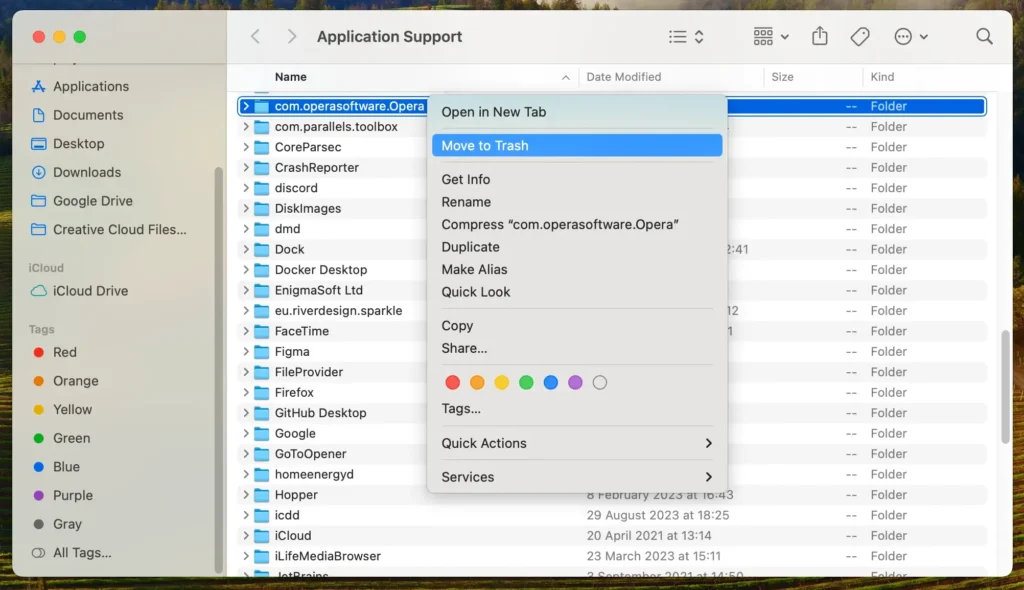Screen dimensions: 1024x590
Task: Expand the com.operasoftware.Opera folder
Action: tap(246, 106)
